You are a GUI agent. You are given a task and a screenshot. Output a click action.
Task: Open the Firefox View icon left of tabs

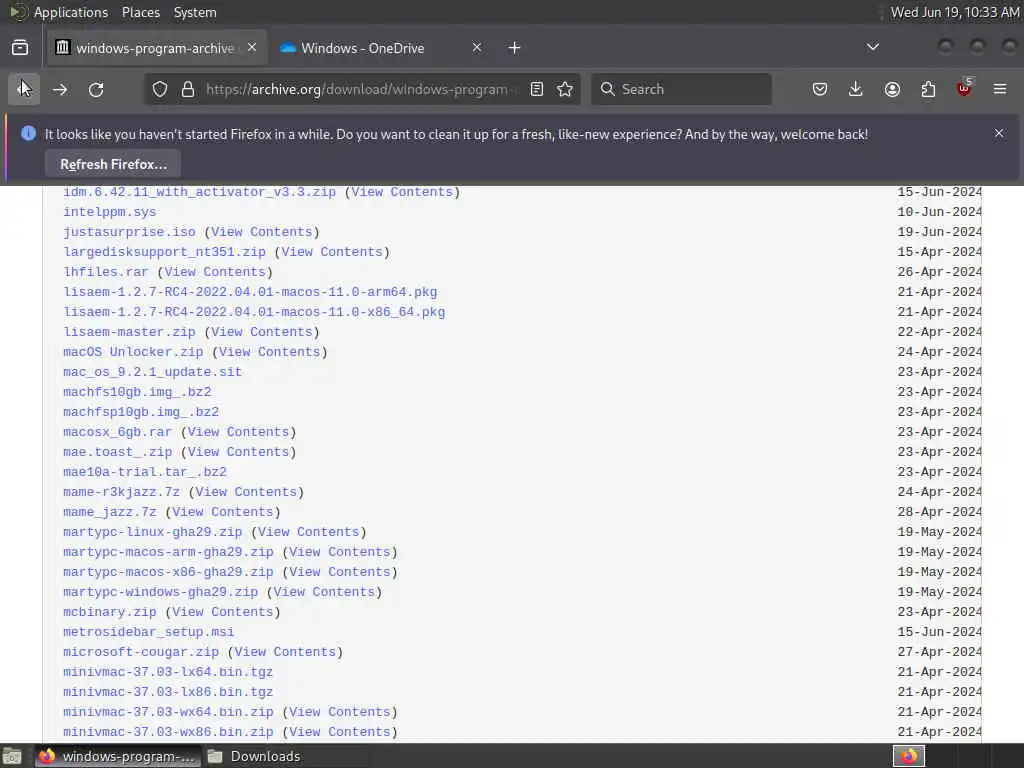point(20,48)
